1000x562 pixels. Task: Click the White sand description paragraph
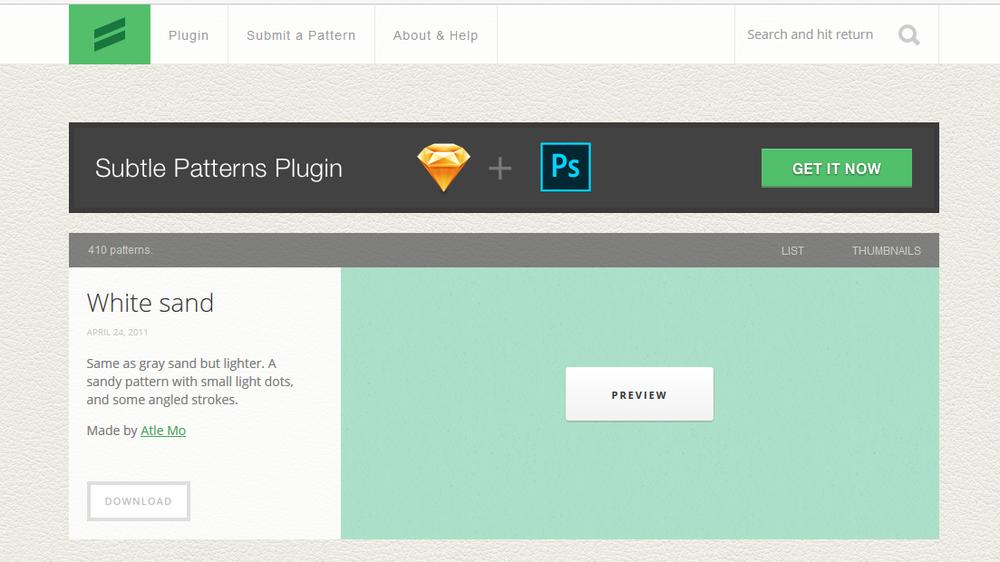pyautogui.click(x=190, y=381)
